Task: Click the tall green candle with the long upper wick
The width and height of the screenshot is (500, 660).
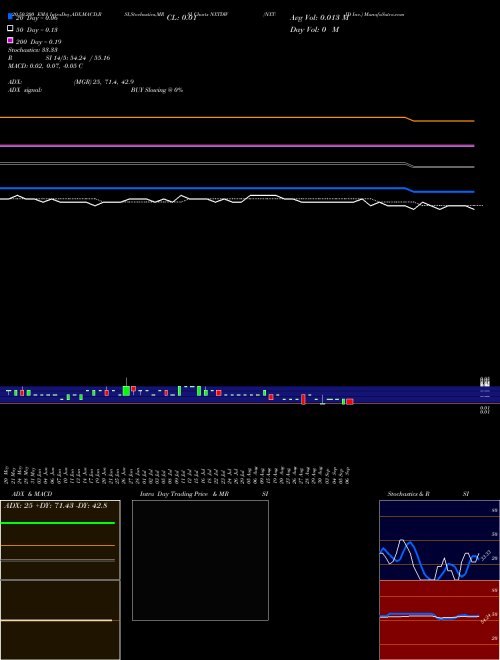Action: coord(126,387)
